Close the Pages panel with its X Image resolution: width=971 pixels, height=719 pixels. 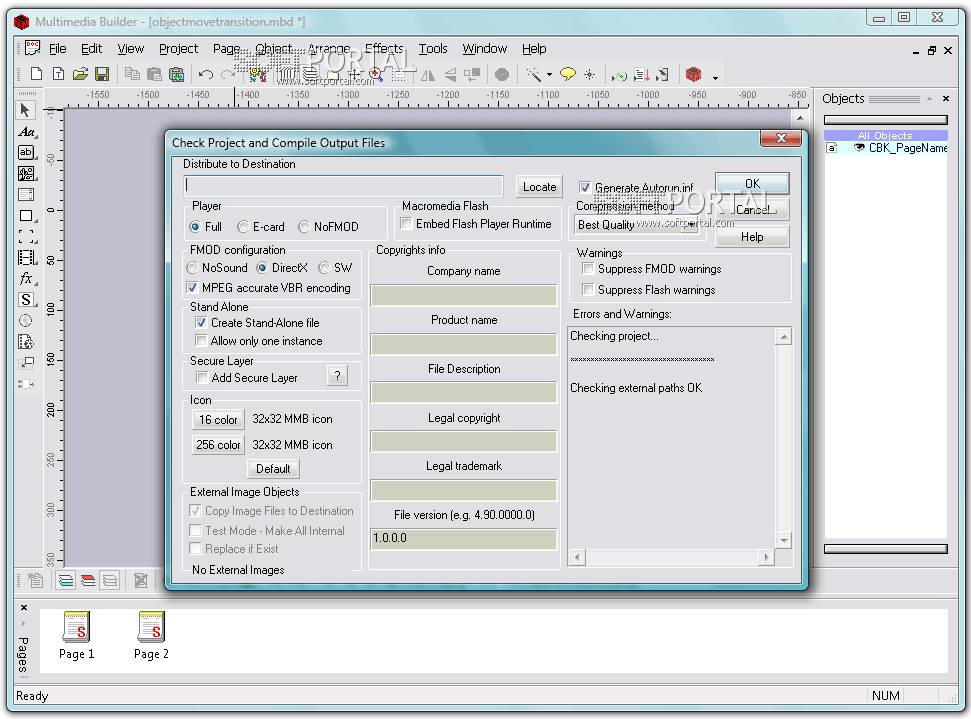(x=24, y=607)
